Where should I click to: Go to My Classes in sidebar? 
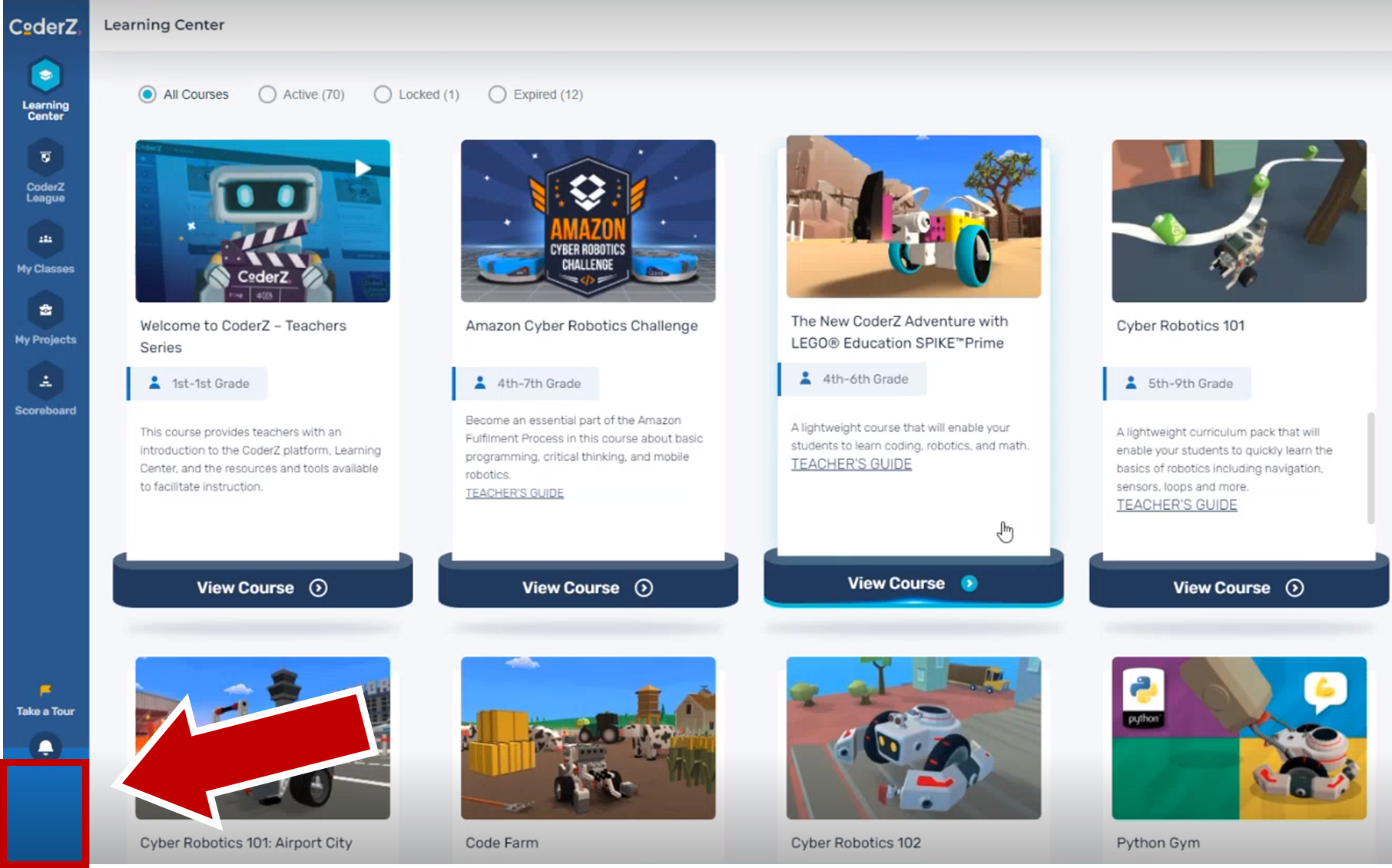click(x=45, y=248)
